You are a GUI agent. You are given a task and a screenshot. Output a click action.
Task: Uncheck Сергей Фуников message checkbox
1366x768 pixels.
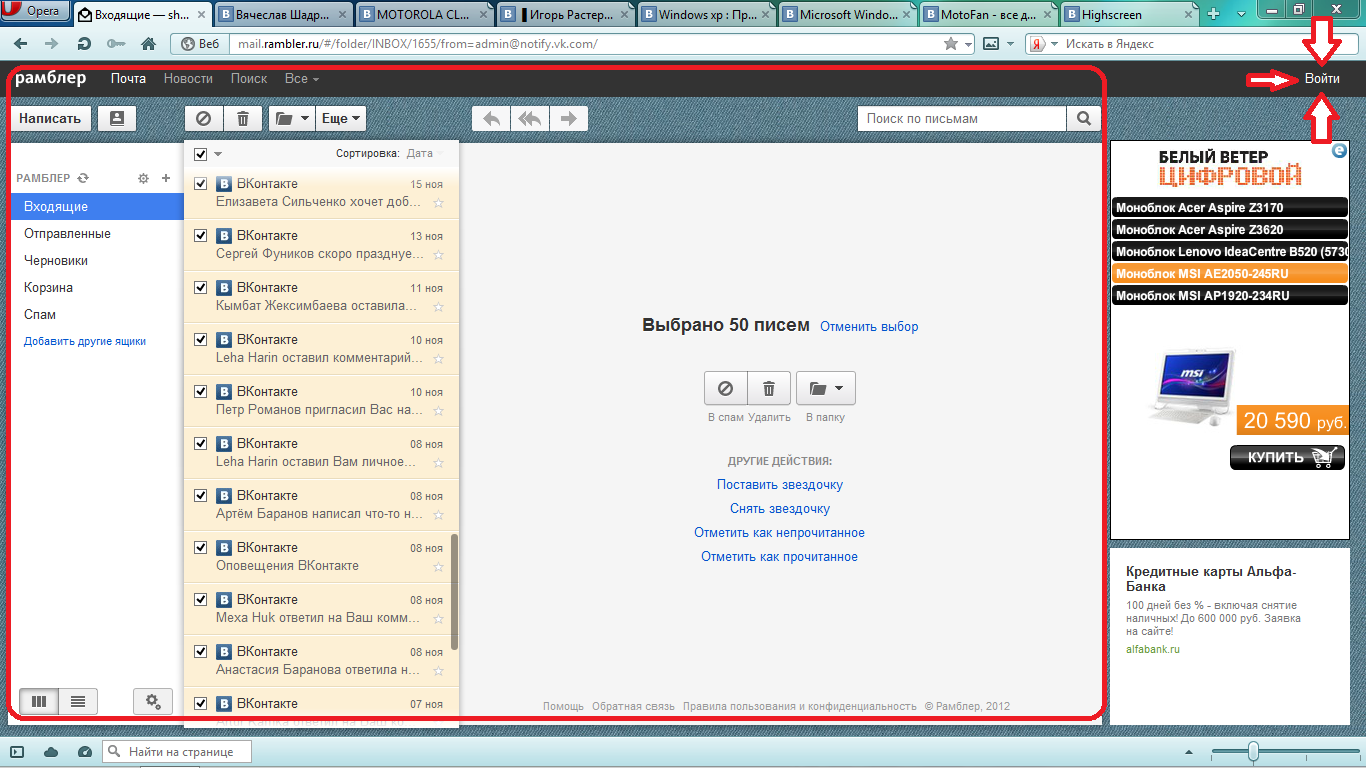click(200, 236)
